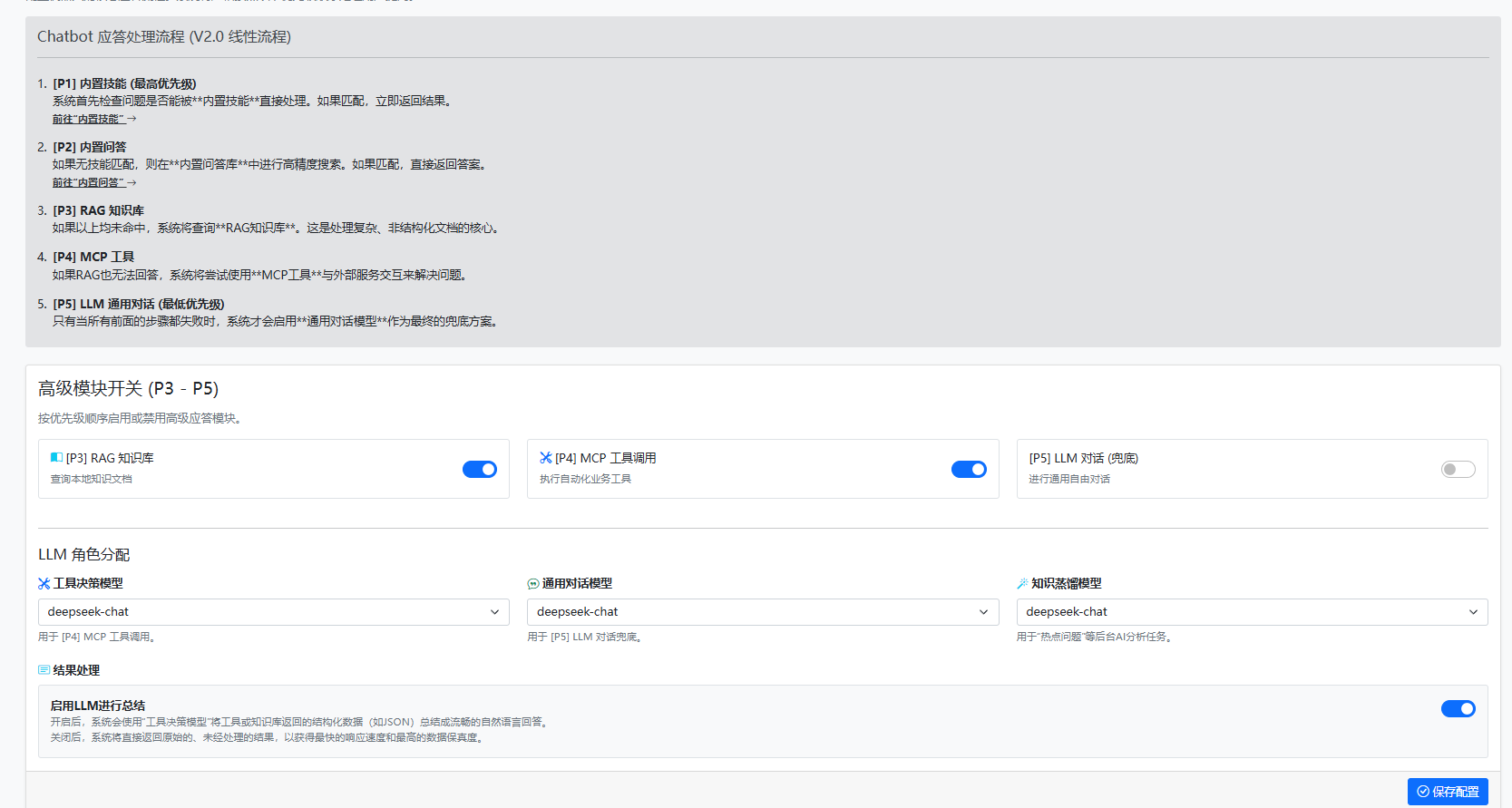Toggle the 启用LLM进行总结 switch
Screen dimensions: 1512x808
pyautogui.click(x=1458, y=708)
